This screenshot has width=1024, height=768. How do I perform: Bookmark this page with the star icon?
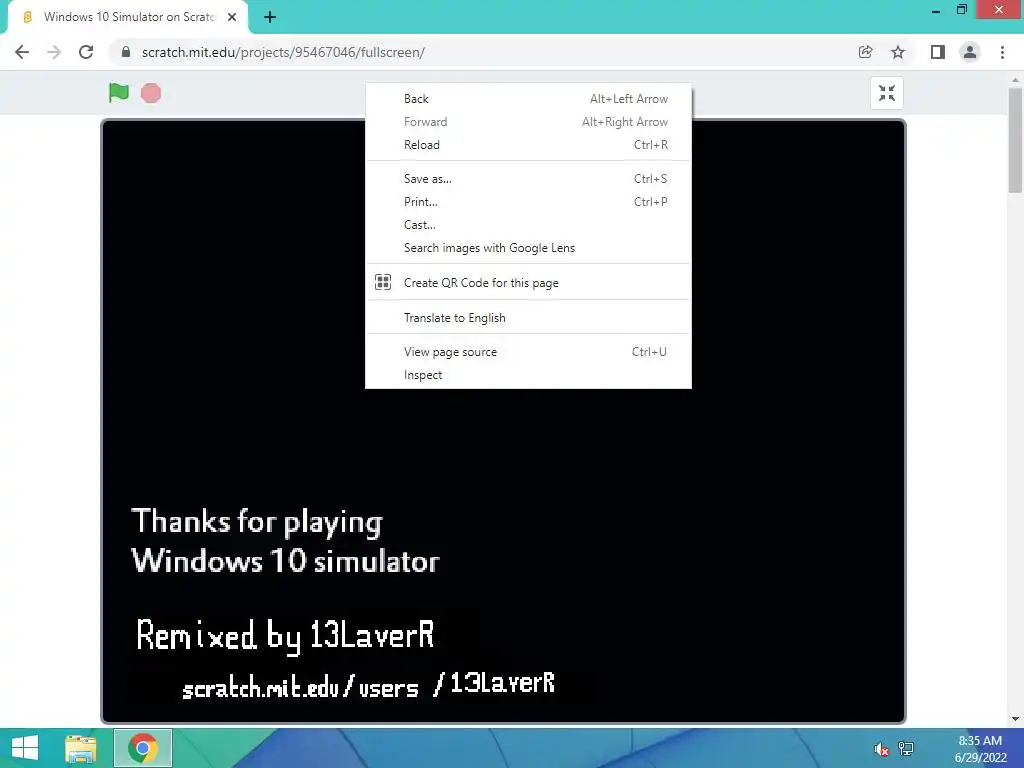click(x=898, y=52)
